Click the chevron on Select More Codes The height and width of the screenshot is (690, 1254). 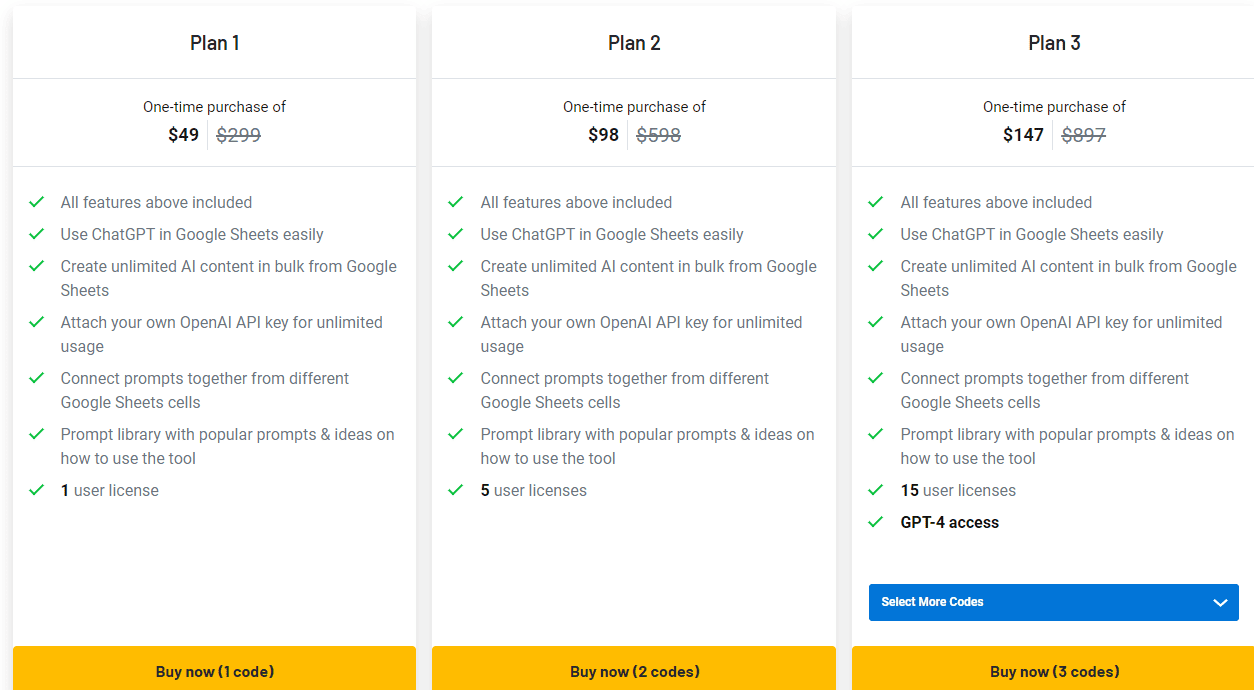point(1220,602)
